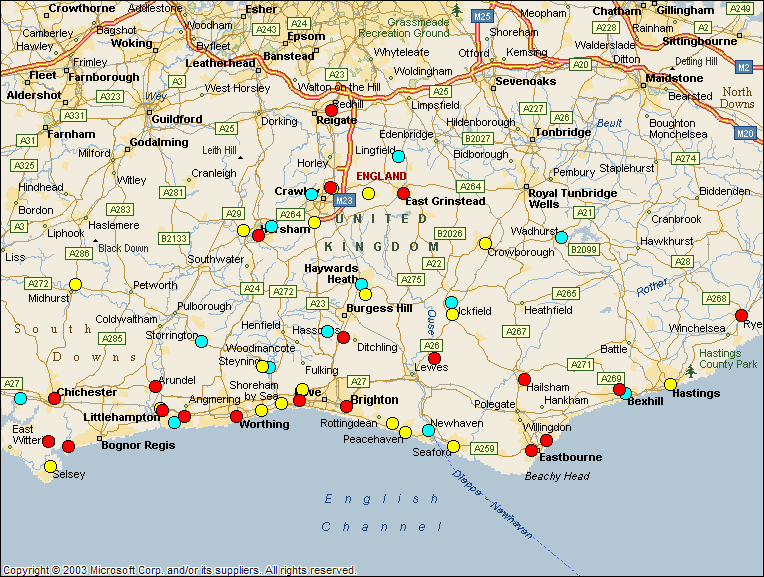Select the red marker at Brighton
764x577 pixels.
(346, 406)
